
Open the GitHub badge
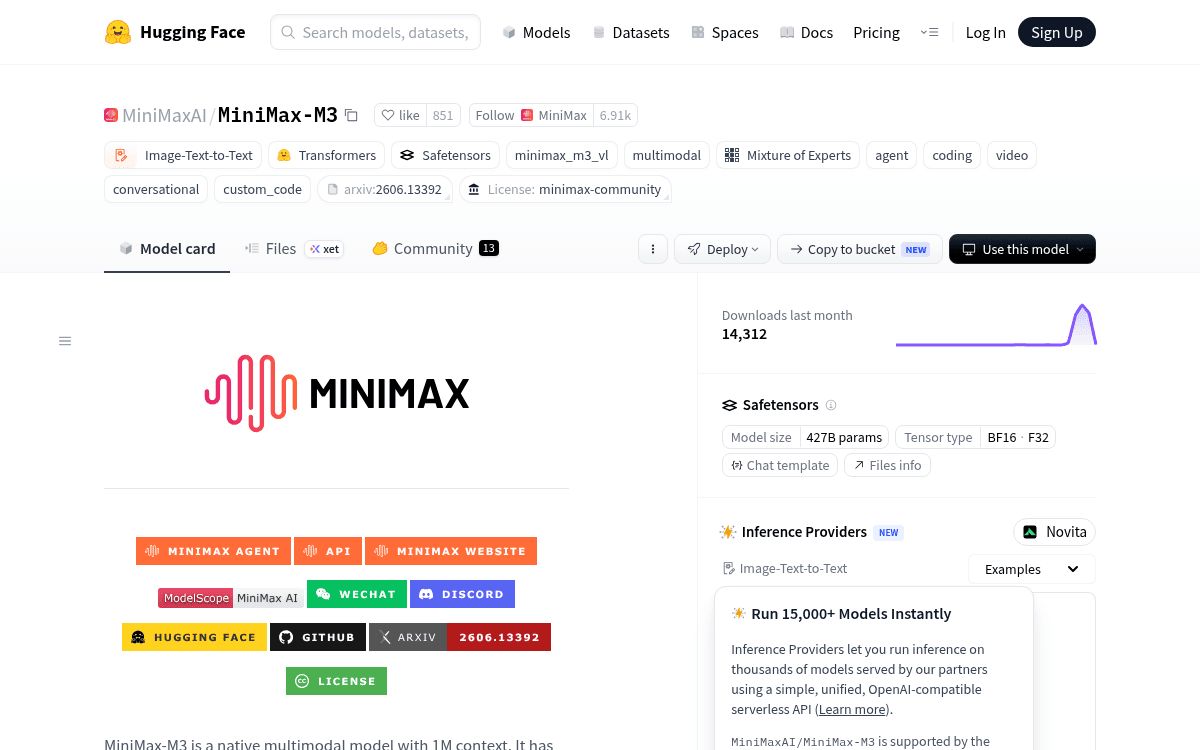click(318, 637)
